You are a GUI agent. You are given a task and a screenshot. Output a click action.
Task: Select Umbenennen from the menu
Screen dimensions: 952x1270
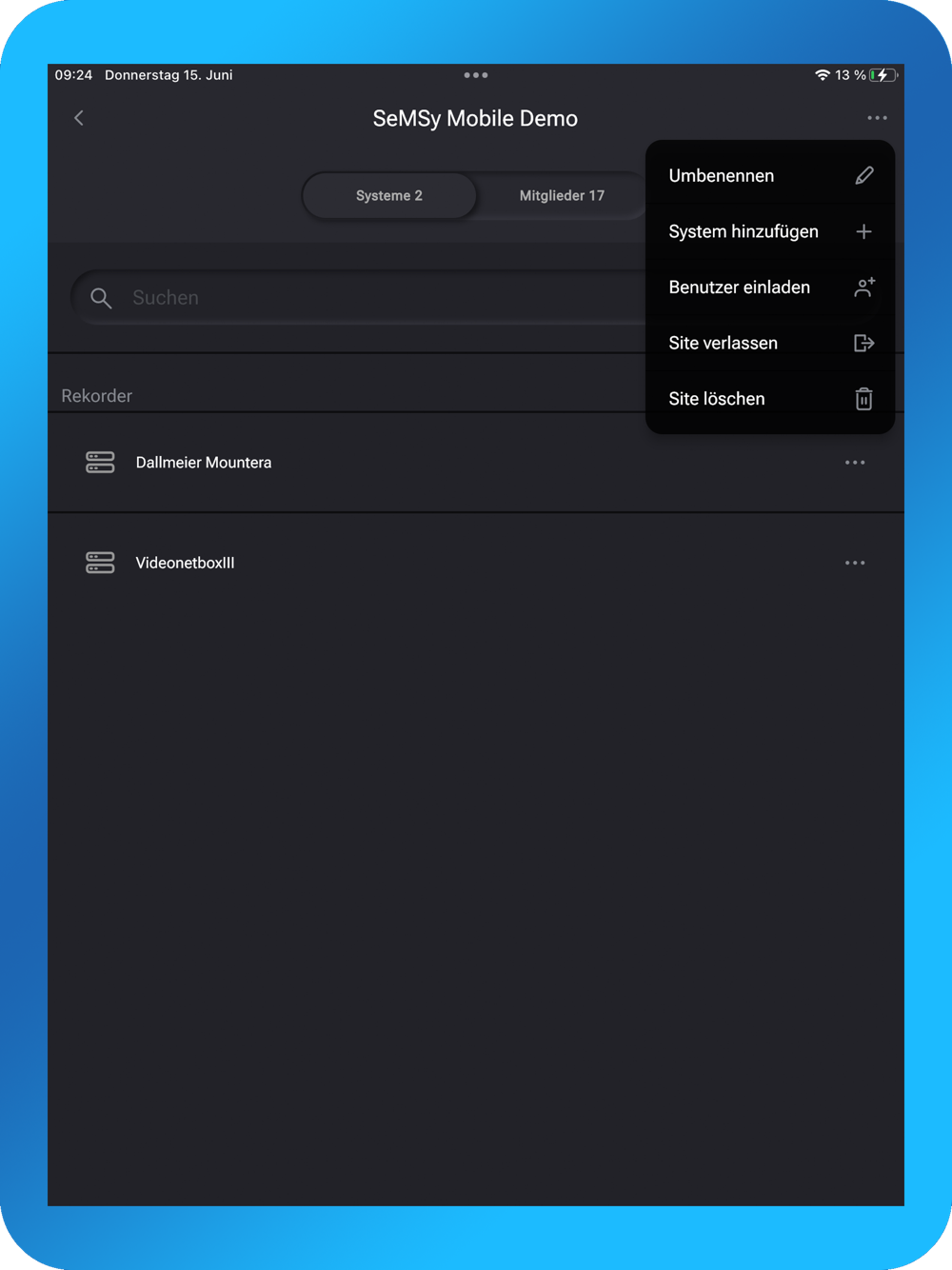pos(769,175)
